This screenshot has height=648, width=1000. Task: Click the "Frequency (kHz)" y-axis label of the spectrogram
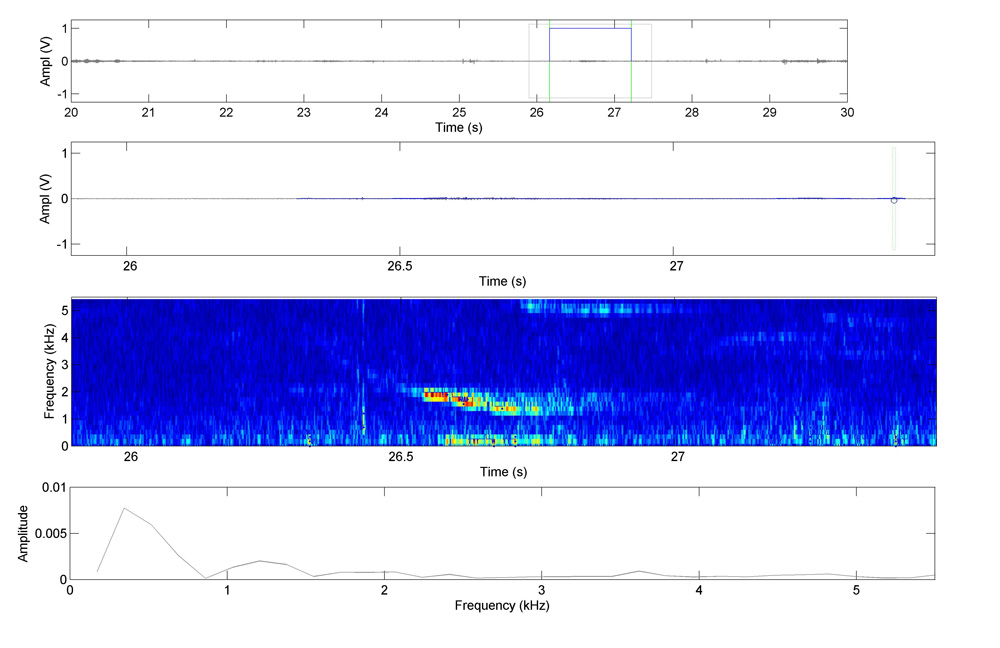48,371
